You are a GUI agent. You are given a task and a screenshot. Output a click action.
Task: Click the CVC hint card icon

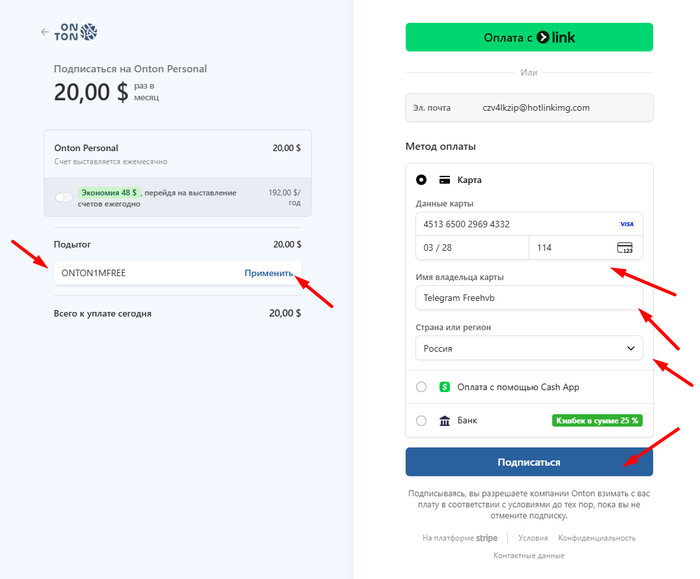tap(625, 247)
